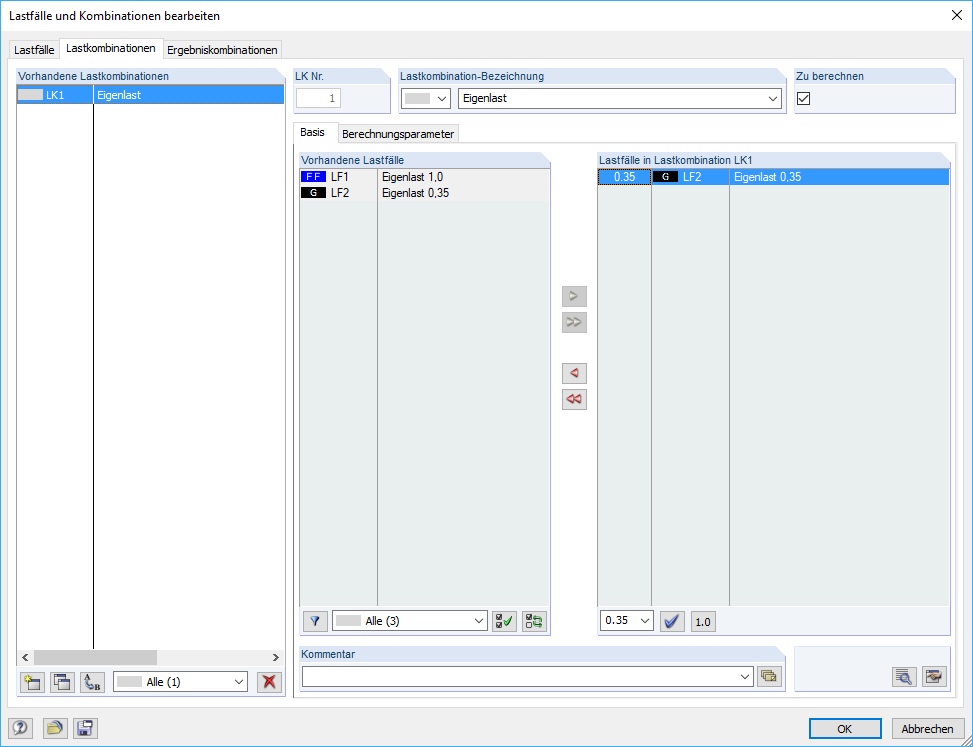The image size is (973, 747).
Task: Click inside the Kommentar input field
Action: [x=520, y=676]
